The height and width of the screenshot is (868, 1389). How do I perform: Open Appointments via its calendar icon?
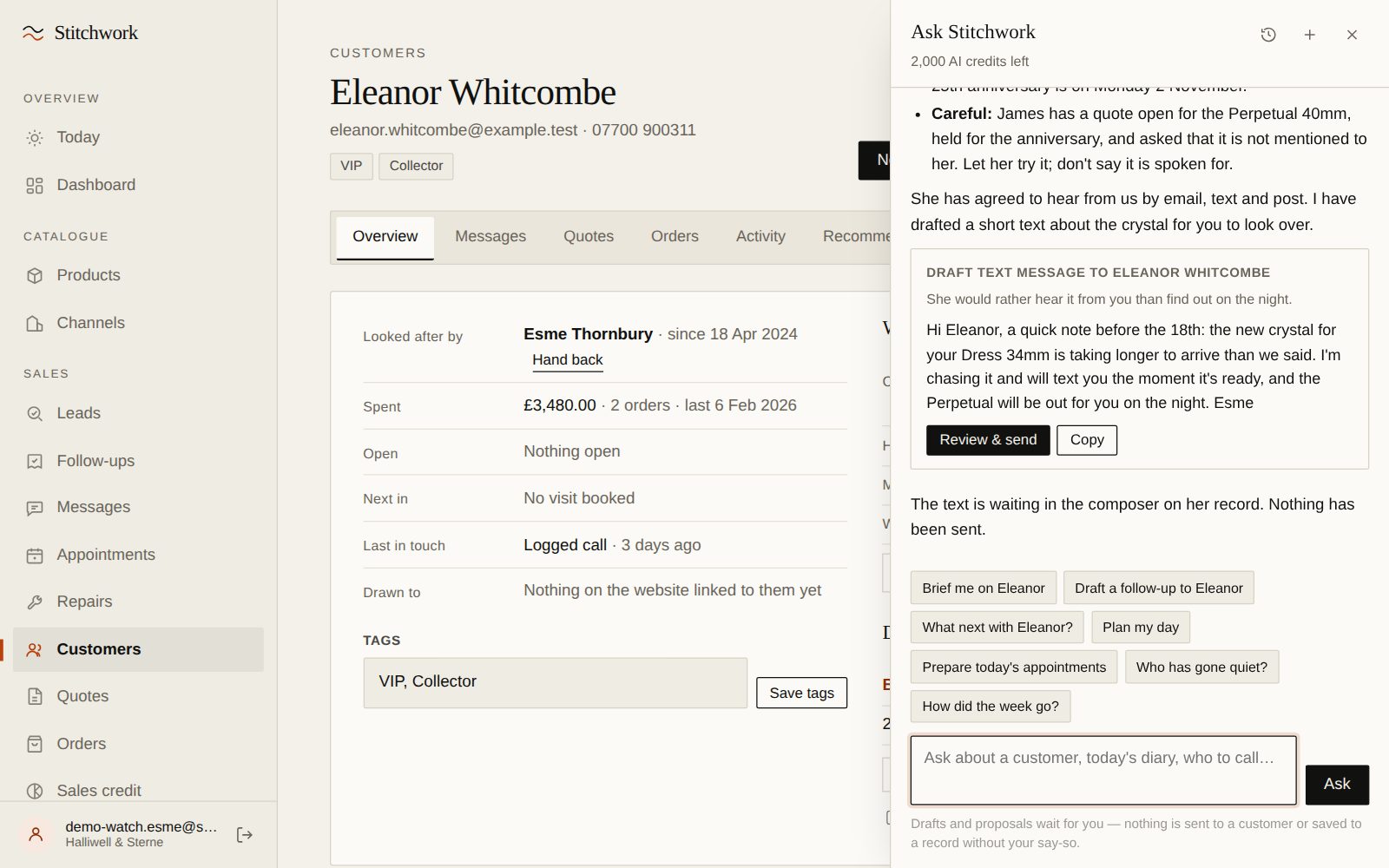[x=35, y=556]
